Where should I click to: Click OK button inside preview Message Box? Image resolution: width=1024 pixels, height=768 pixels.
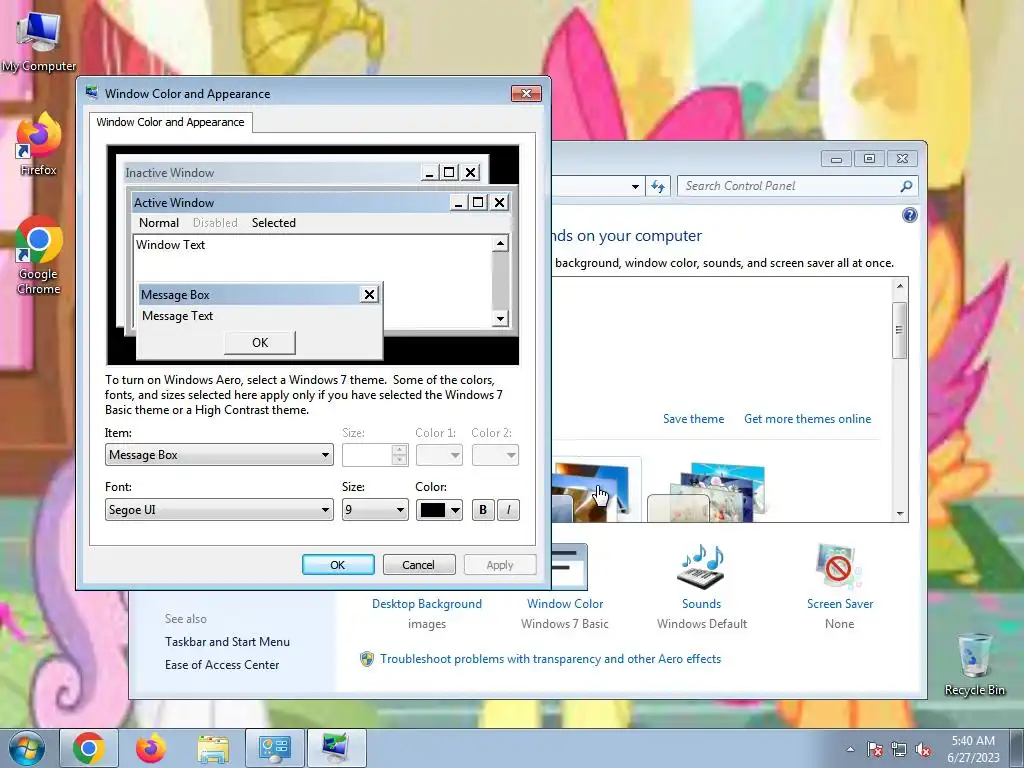click(x=260, y=343)
